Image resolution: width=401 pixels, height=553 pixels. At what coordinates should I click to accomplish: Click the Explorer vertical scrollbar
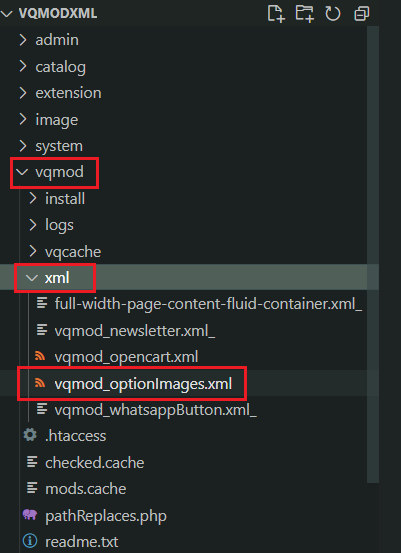tap(373, 254)
